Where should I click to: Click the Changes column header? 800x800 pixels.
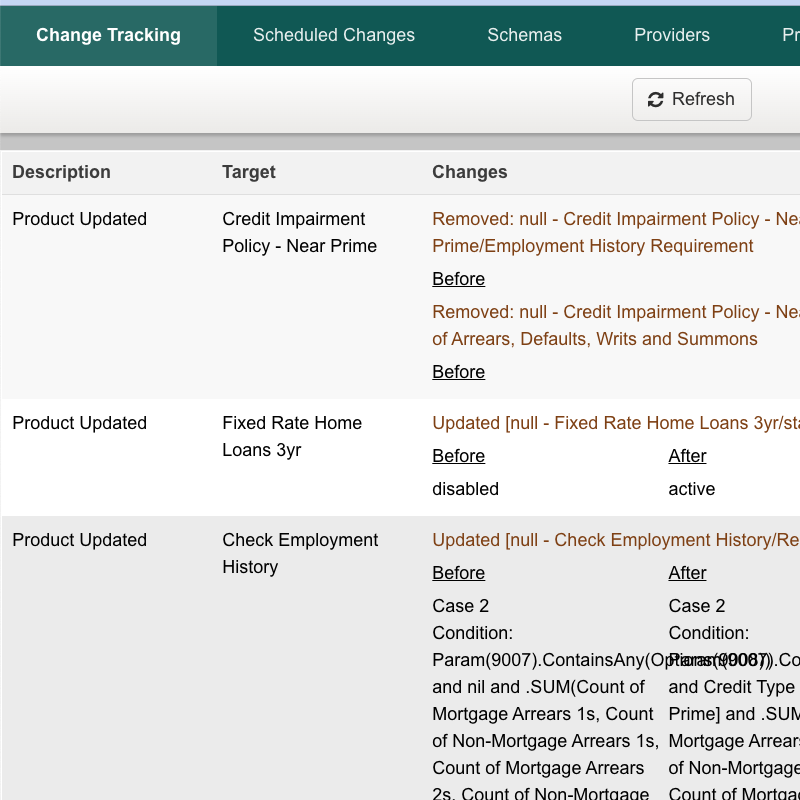(469, 172)
